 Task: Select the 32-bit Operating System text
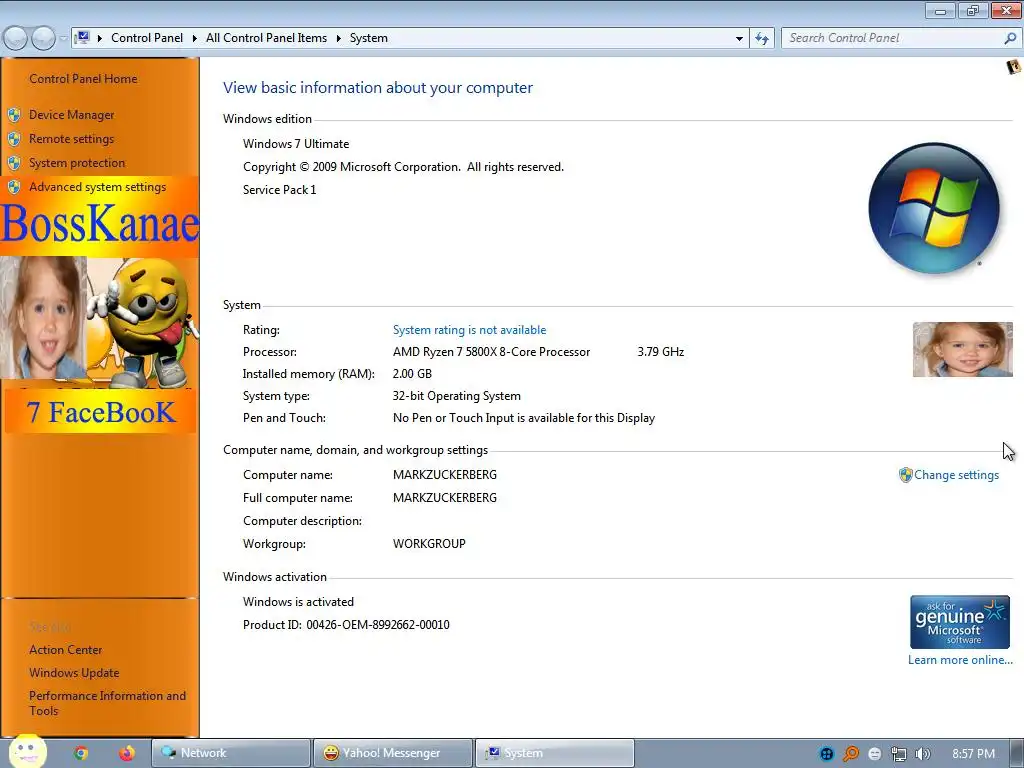456,396
